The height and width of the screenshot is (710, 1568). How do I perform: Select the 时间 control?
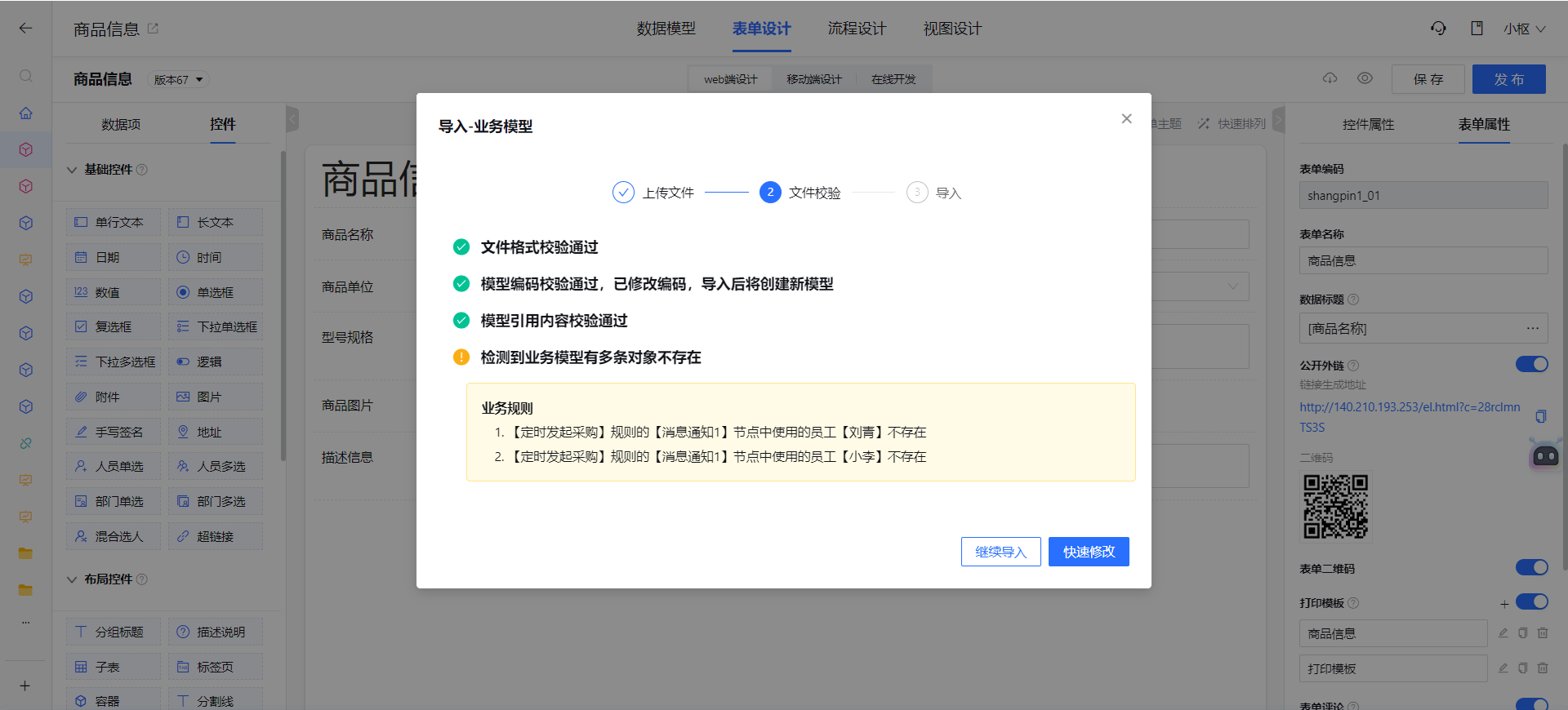point(216,257)
